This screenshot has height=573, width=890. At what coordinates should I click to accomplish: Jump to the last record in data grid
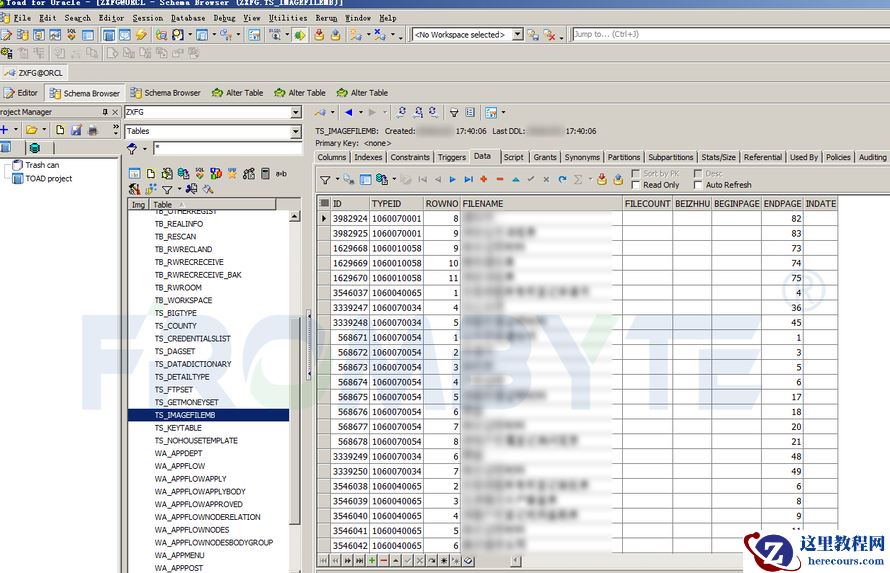tap(468, 180)
